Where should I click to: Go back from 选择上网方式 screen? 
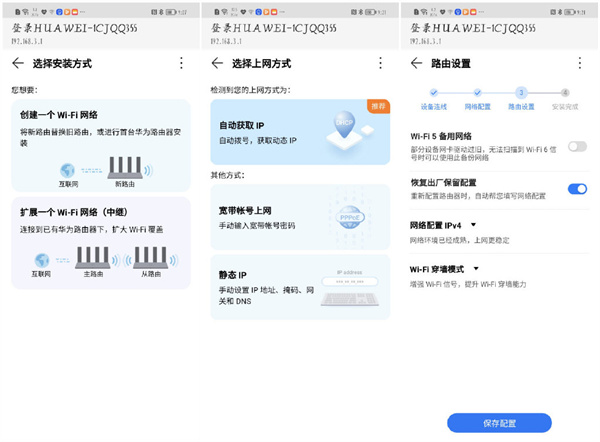point(217,63)
